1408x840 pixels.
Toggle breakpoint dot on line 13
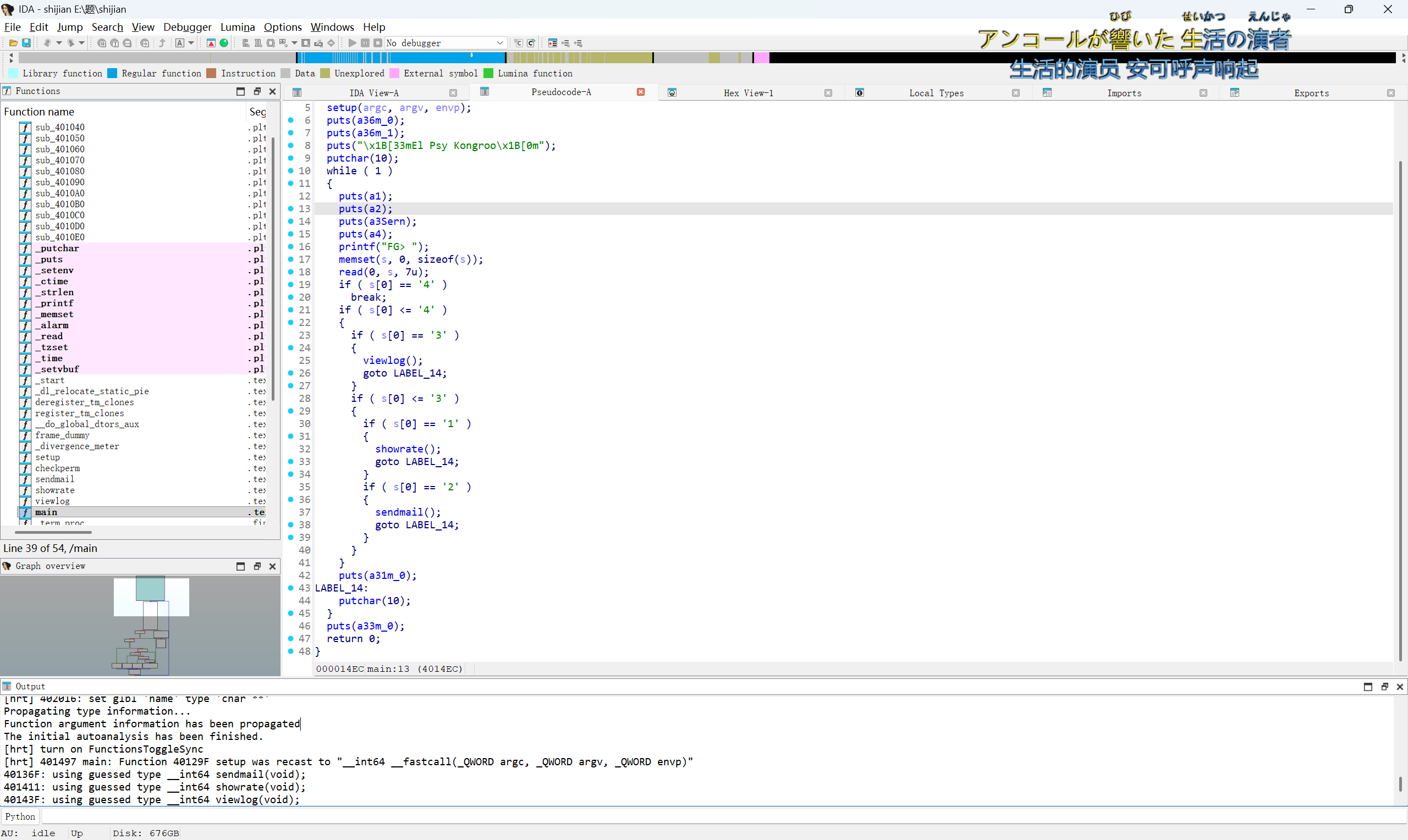(x=290, y=209)
